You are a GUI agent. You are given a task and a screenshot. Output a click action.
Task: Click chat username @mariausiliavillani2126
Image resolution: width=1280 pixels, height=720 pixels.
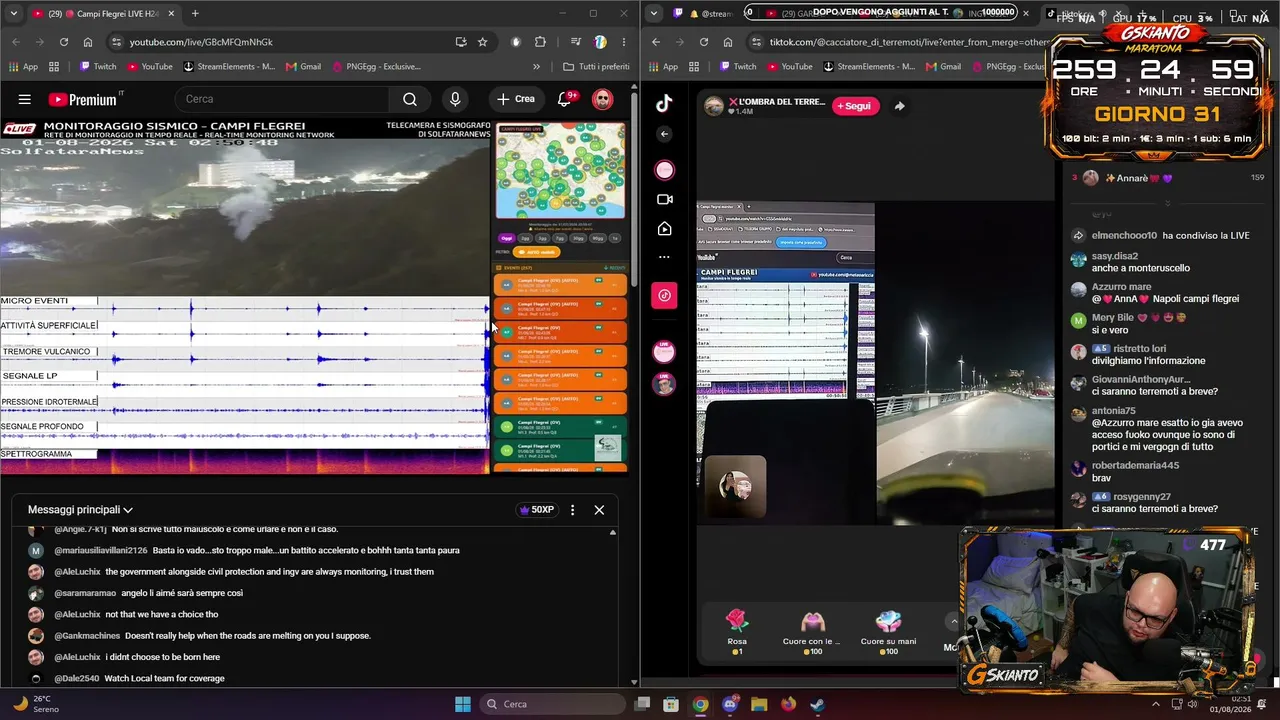101,551
